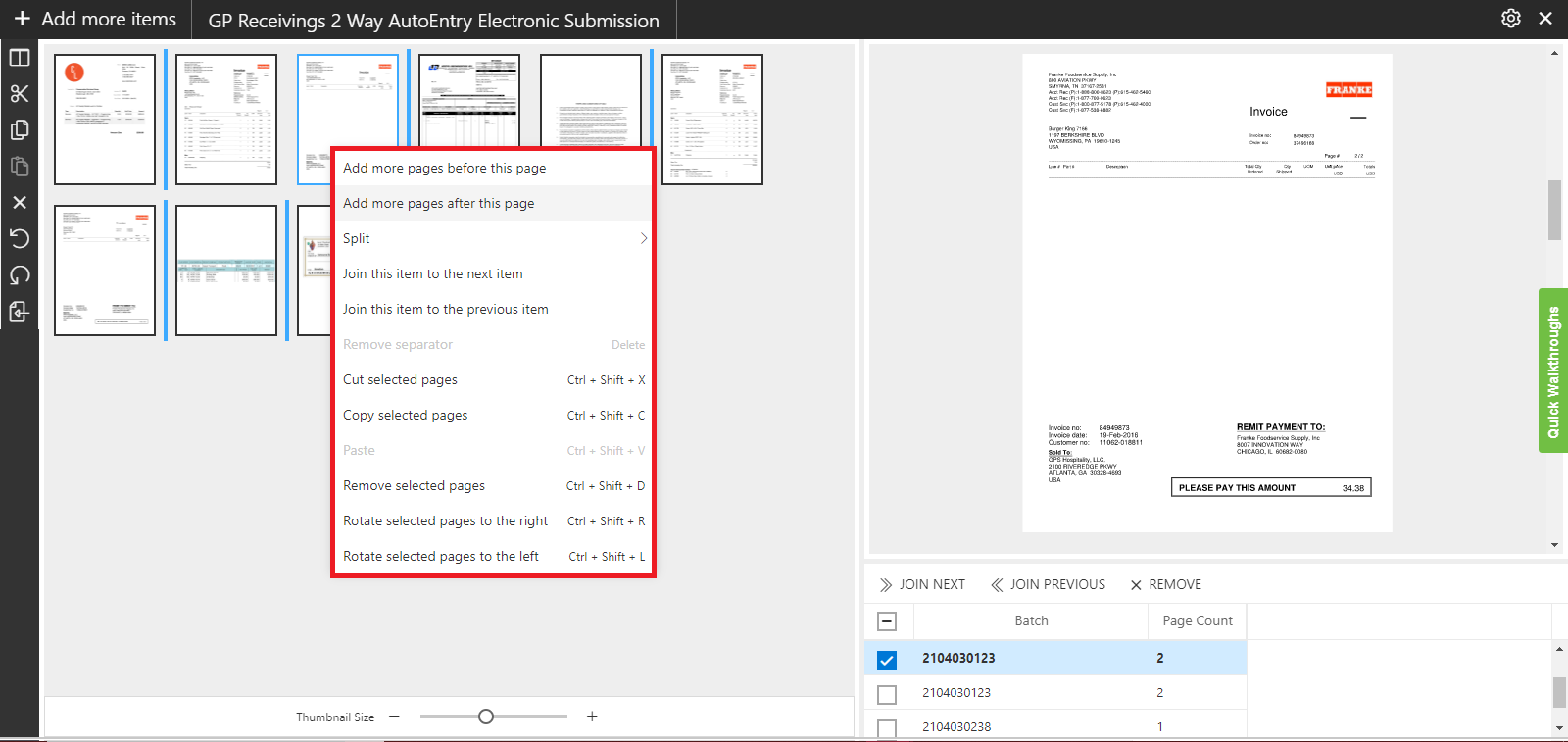
Task: Open the Quick Walkthroughs side tab
Action: coord(1553,371)
